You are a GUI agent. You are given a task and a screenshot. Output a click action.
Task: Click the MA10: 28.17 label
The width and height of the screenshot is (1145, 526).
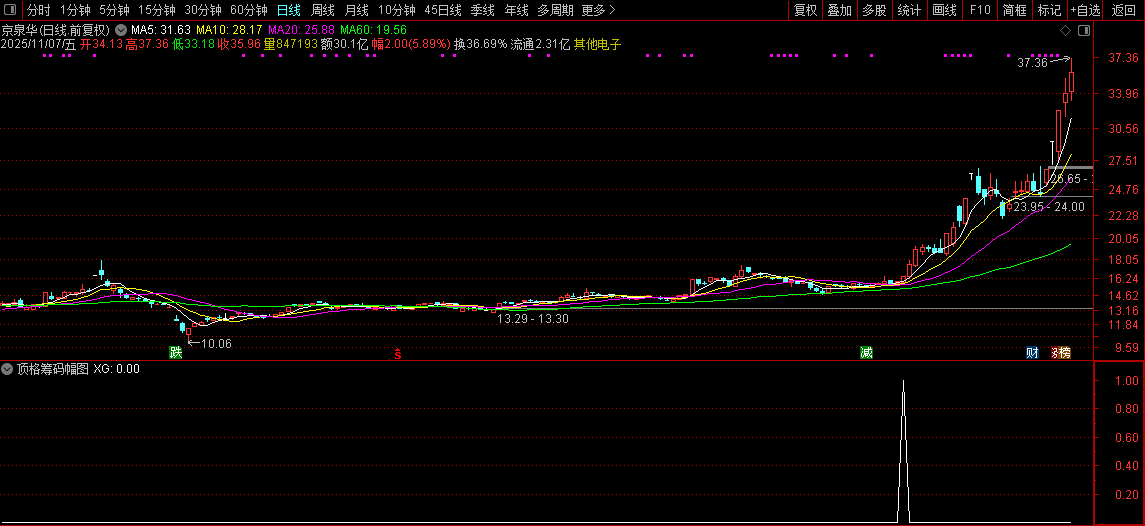[x=229, y=31]
